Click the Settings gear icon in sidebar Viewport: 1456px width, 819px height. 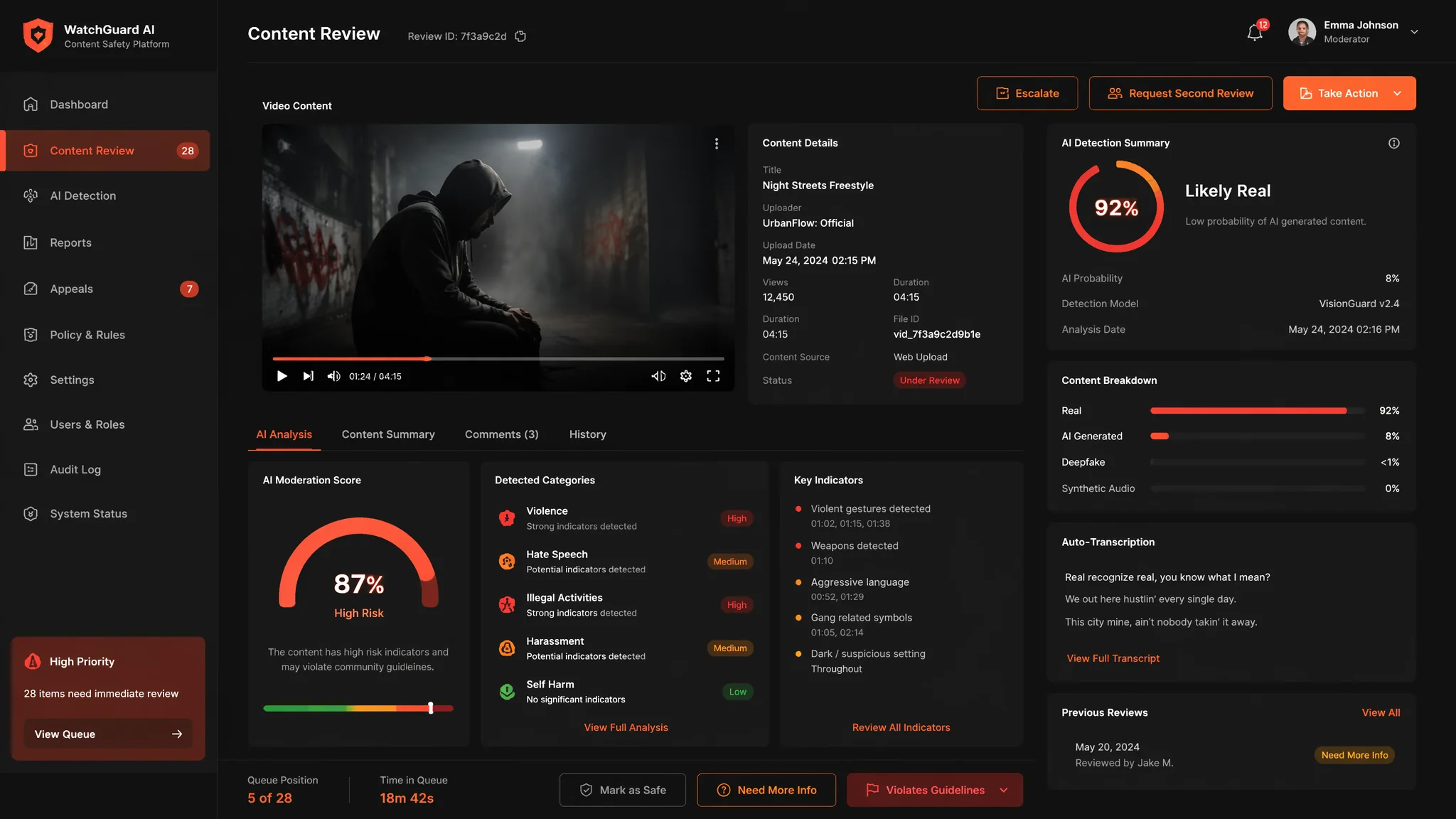pyautogui.click(x=31, y=380)
